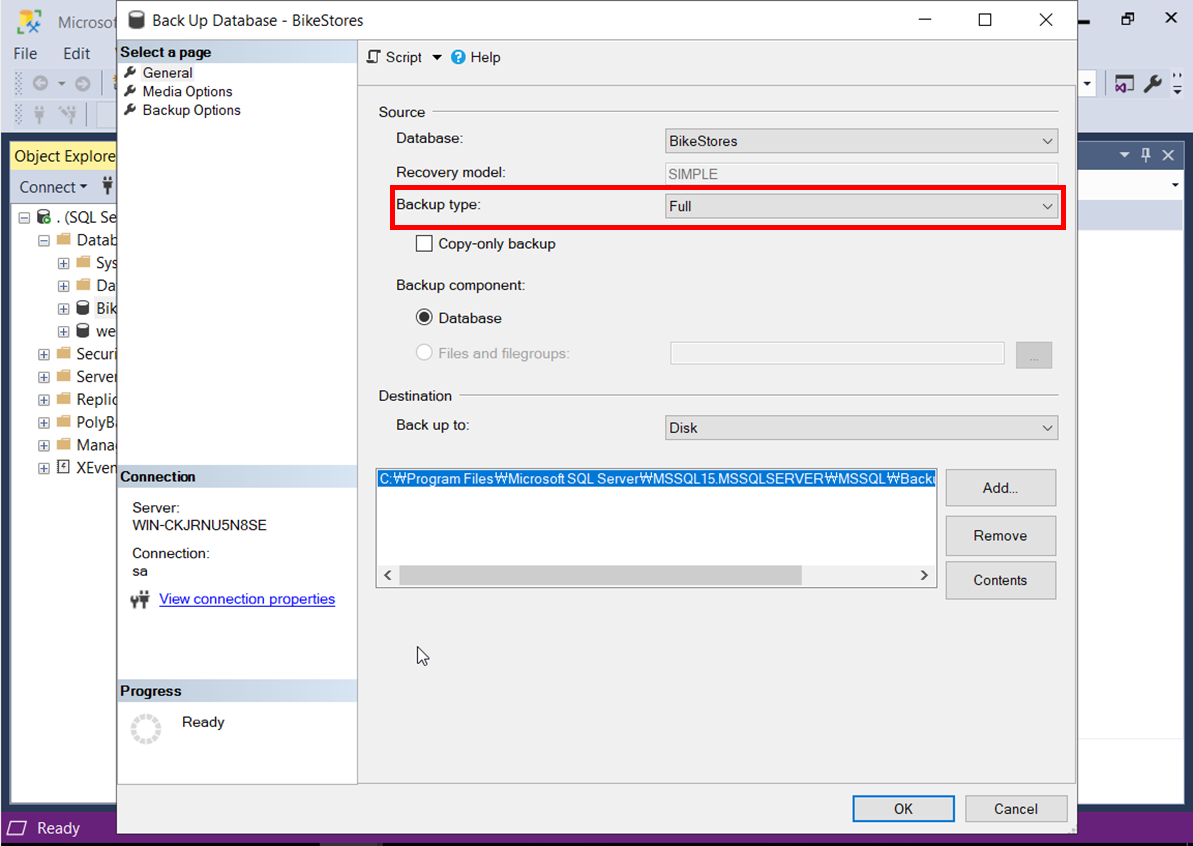
Task: Select the Backup Options page
Action: coord(191,110)
